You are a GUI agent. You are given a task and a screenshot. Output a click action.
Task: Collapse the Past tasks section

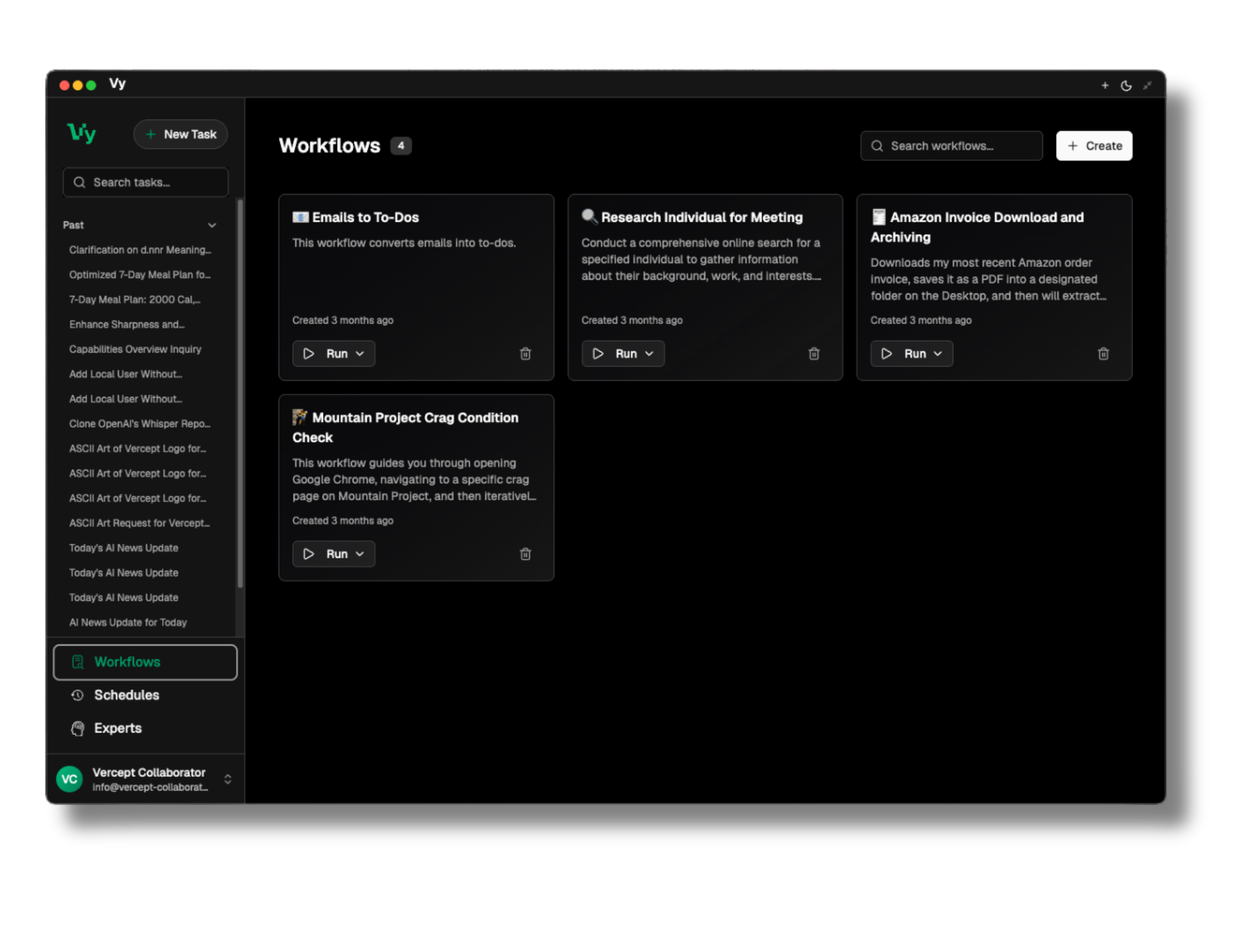(x=211, y=226)
